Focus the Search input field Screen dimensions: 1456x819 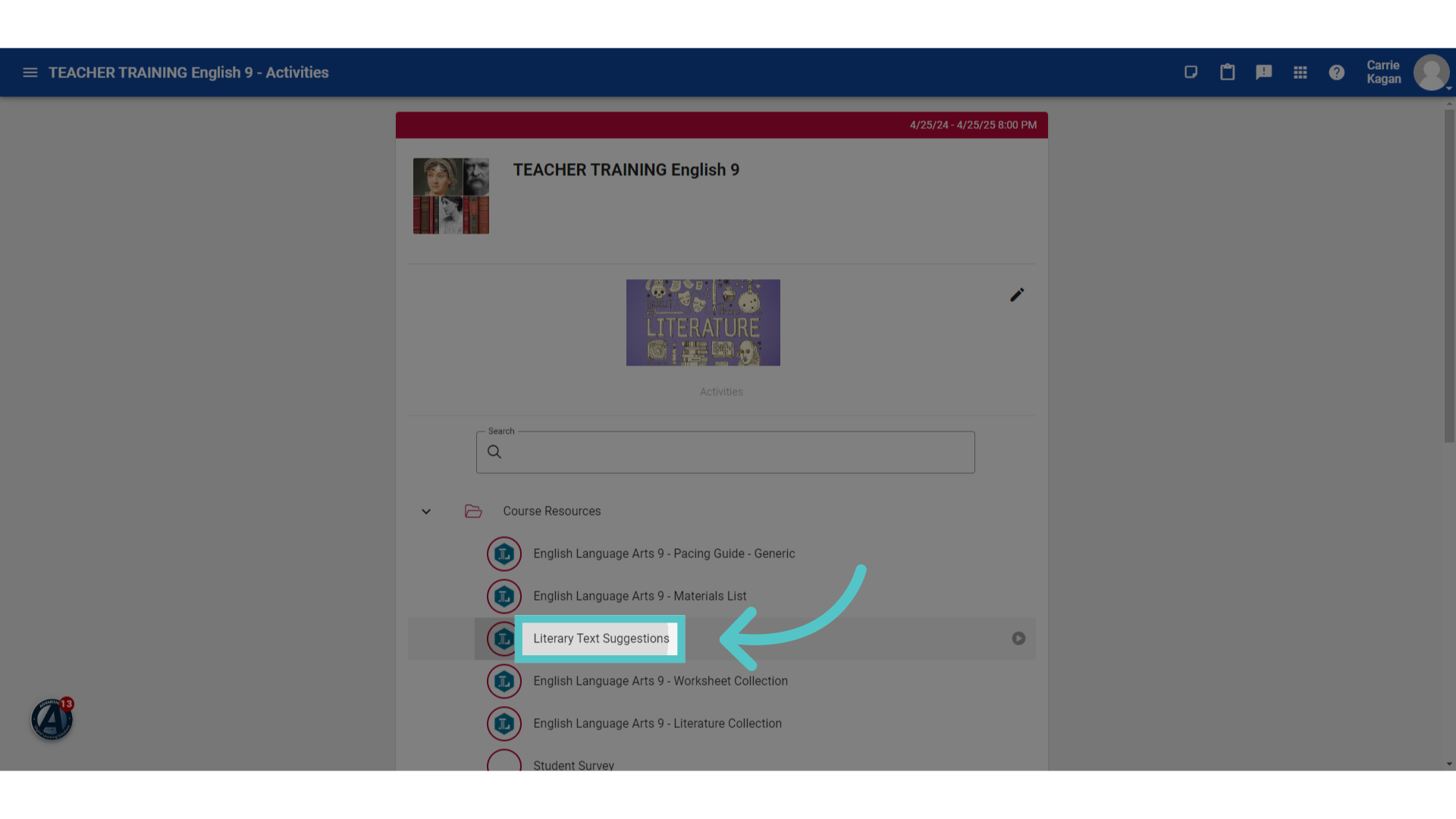[726, 453]
